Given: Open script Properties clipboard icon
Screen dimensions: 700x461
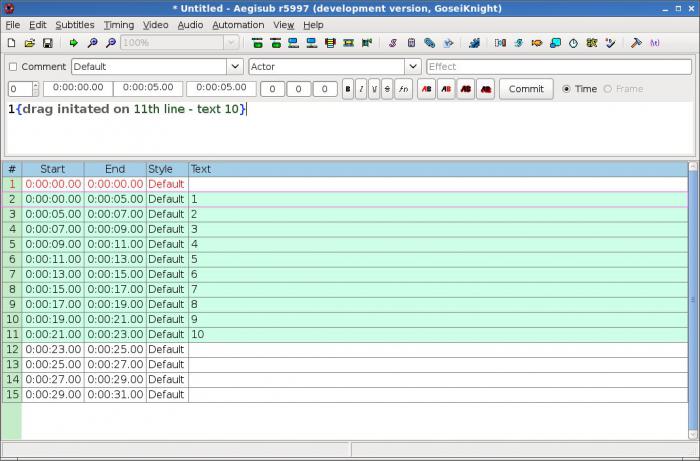Looking at the screenshot, I should point(411,43).
